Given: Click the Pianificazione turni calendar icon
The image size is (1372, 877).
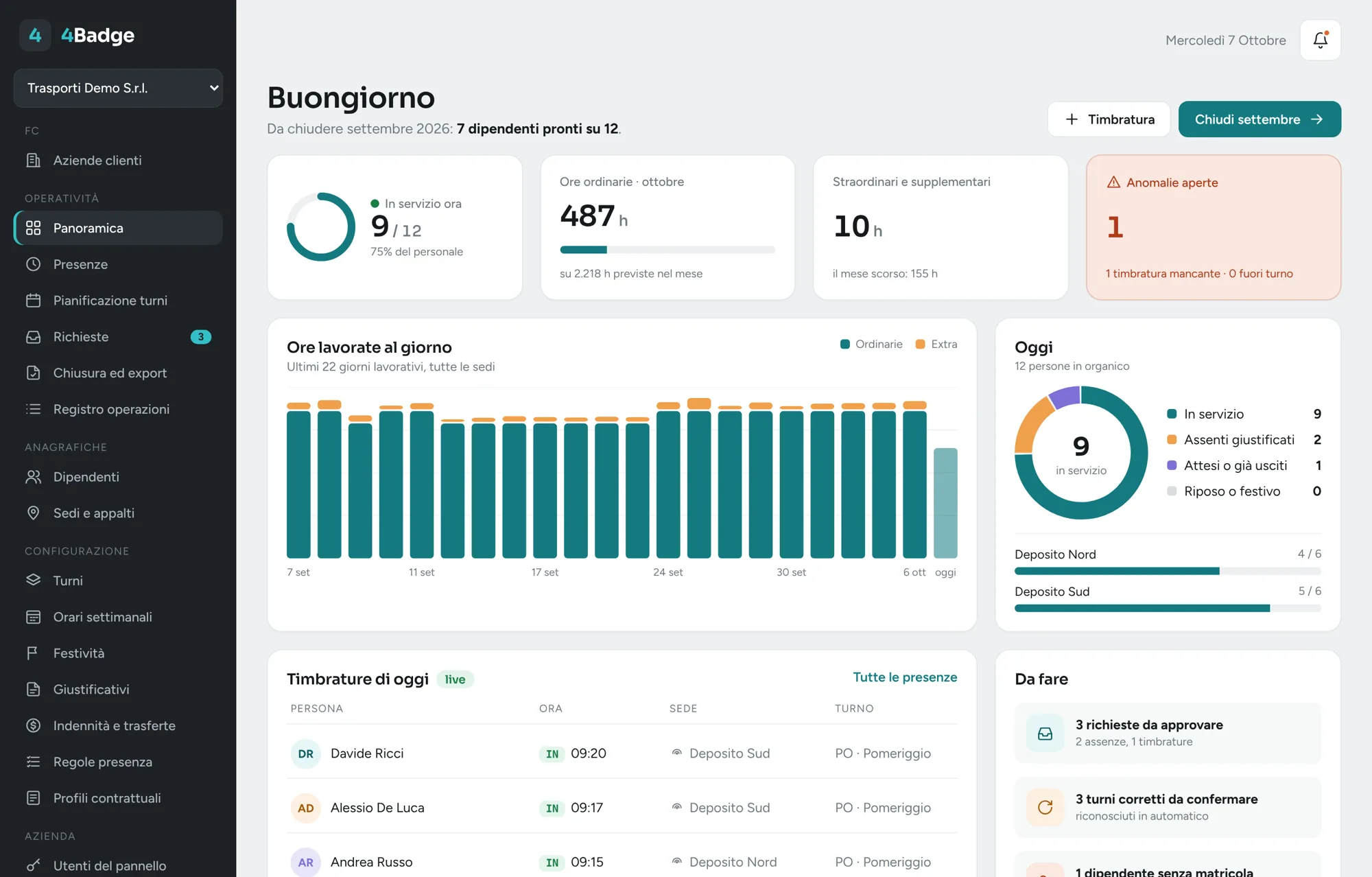Looking at the screenshot, I should pyautogui.click(x=33, y=301).
